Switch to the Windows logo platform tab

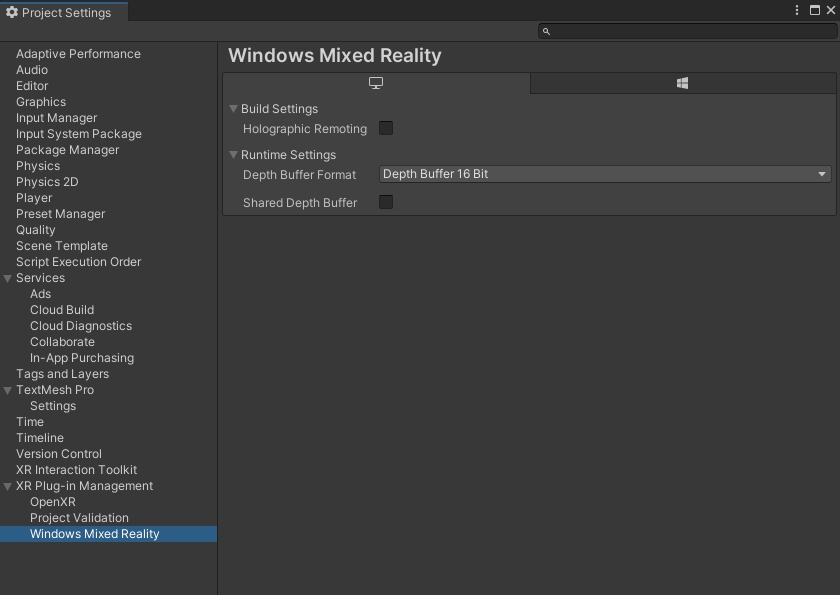682,83
